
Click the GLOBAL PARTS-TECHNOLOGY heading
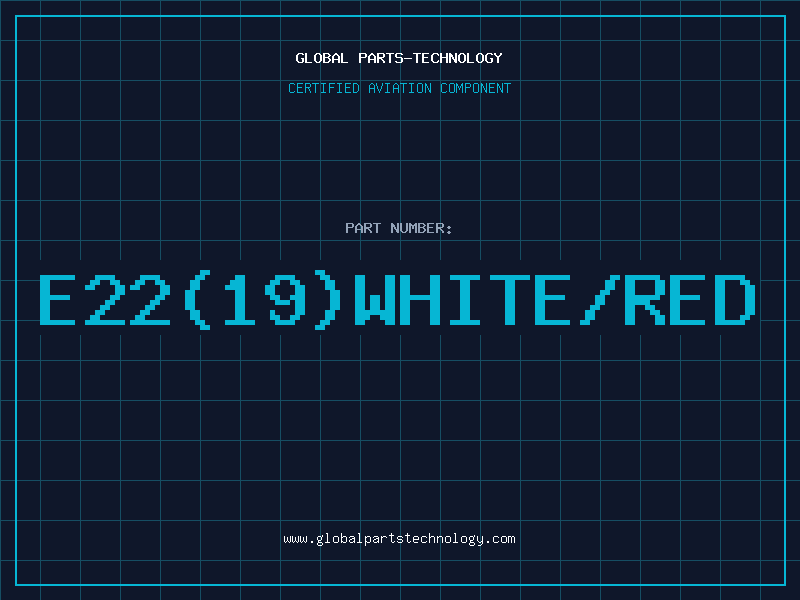[399, 58]
